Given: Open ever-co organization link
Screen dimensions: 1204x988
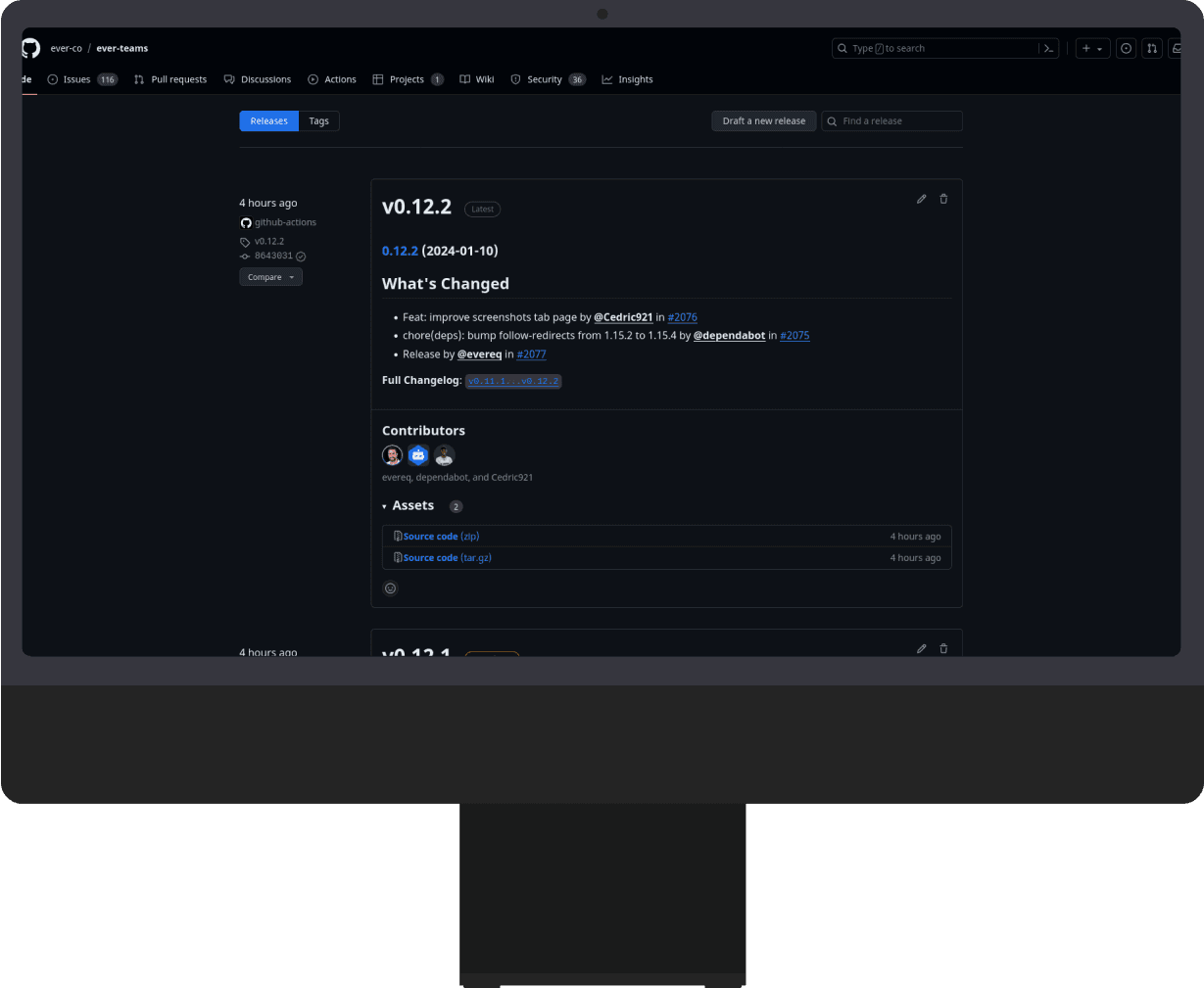Looking at the screenshot, I should [x=67, y=48].
